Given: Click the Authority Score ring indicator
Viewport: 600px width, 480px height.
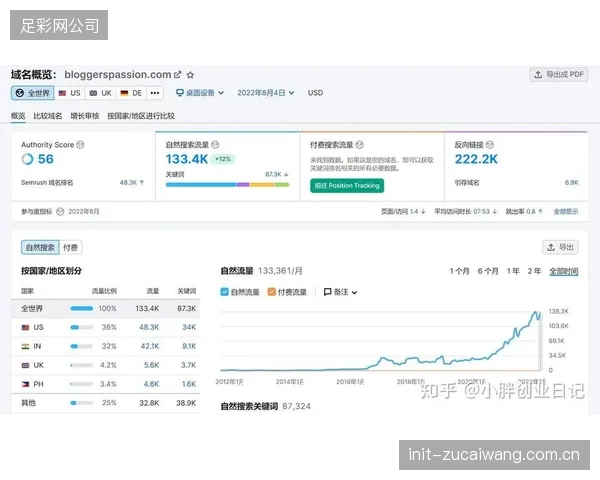Looking at the screenshot, I should pyautogui.click(x=27, y=159).
